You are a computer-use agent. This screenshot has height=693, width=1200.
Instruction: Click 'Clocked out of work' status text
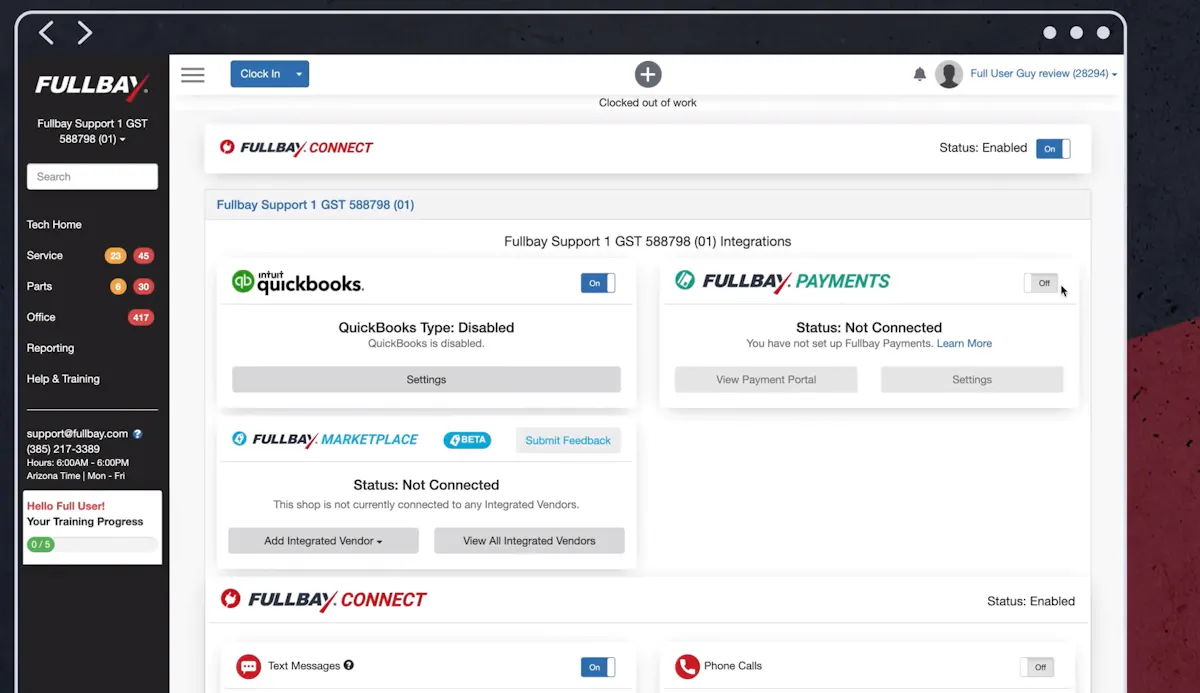tap(648, 103)
